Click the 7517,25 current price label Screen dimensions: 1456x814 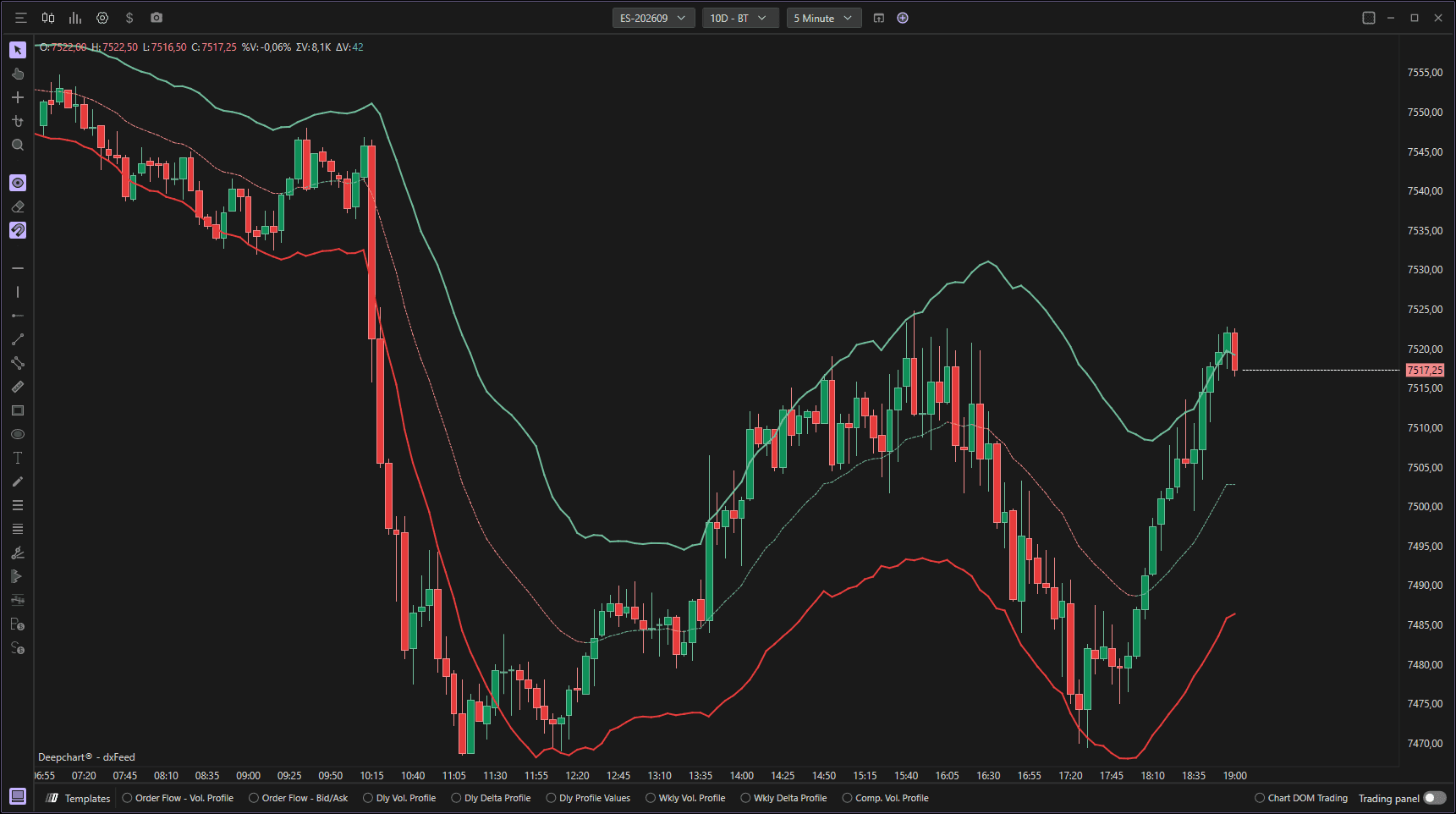[x=1425, y=370]
